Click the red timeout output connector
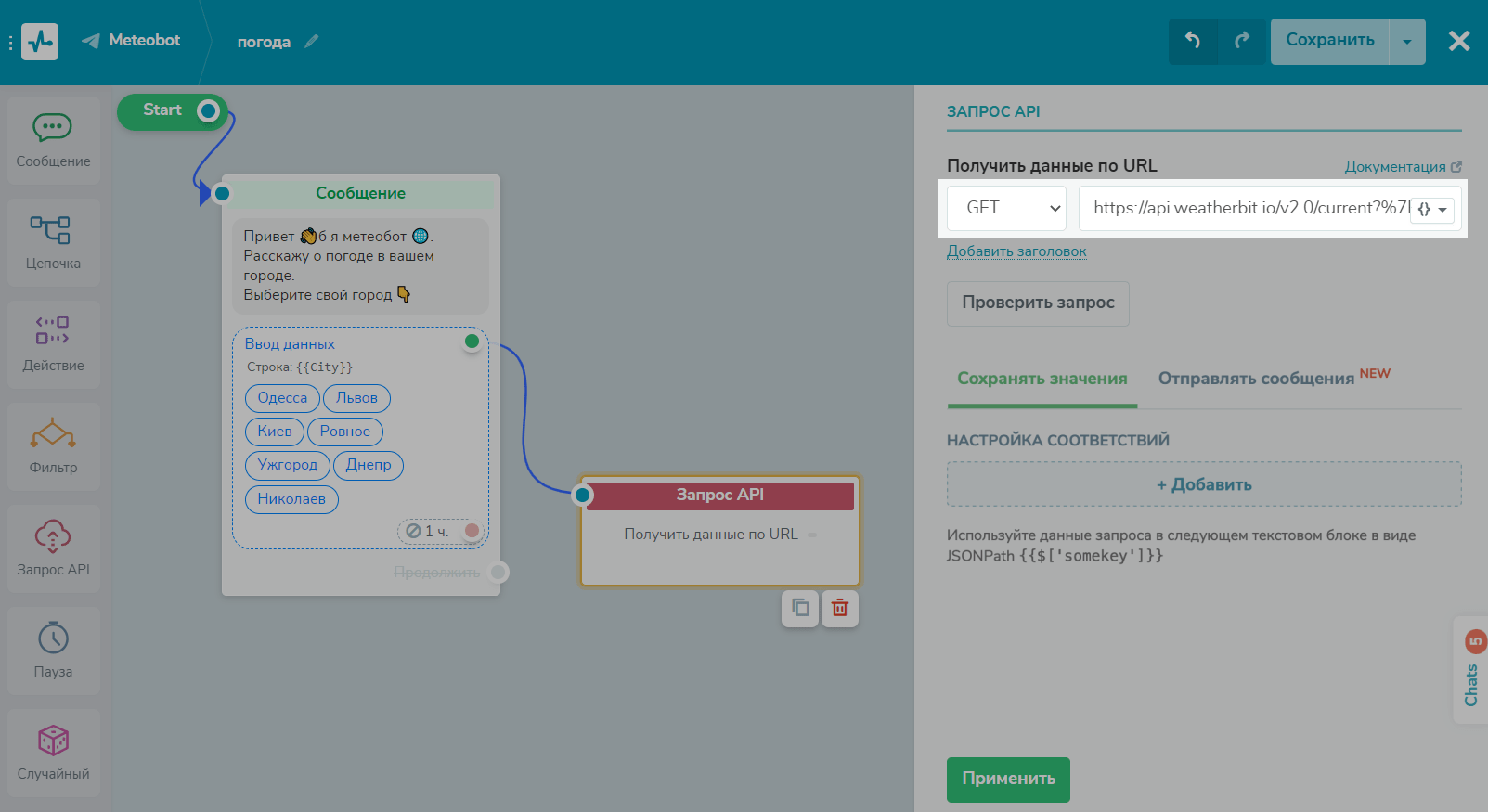Image resolution: width=1488 pixels, height=812 pixels. [x=472, y=531]
